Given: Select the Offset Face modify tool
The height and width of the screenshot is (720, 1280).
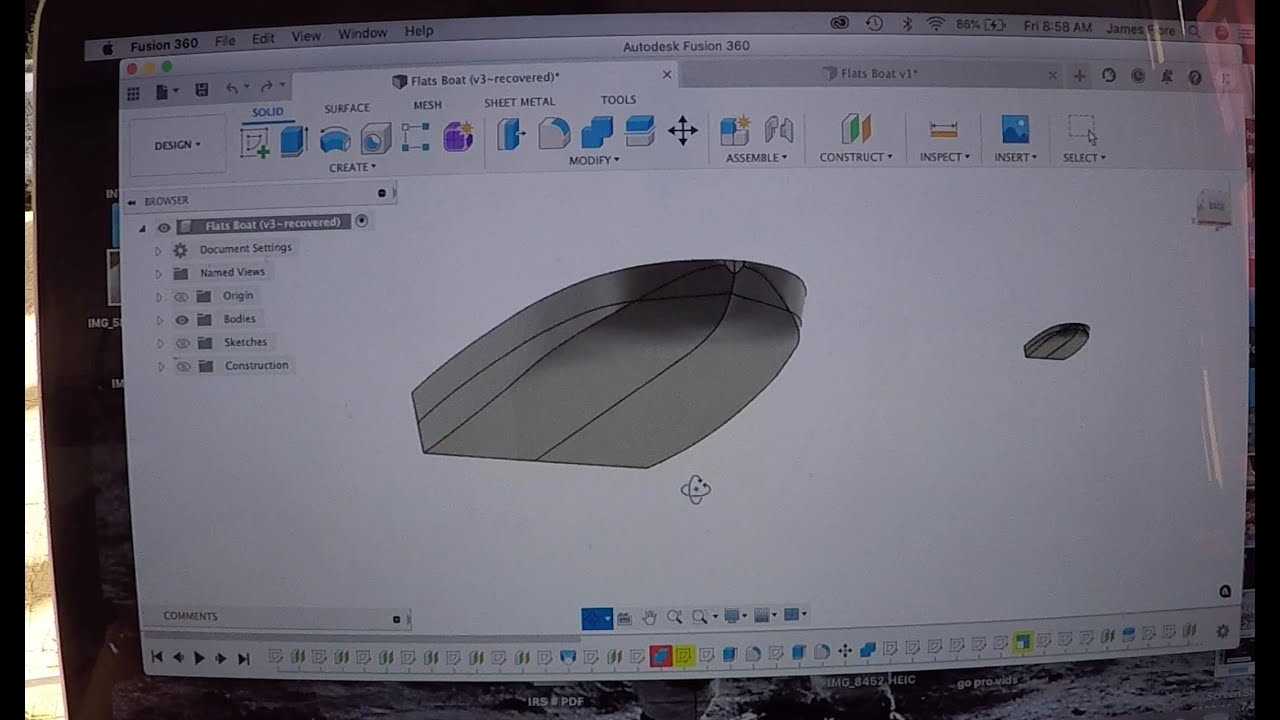Looking at the screenshot, I should click(640, 131).
